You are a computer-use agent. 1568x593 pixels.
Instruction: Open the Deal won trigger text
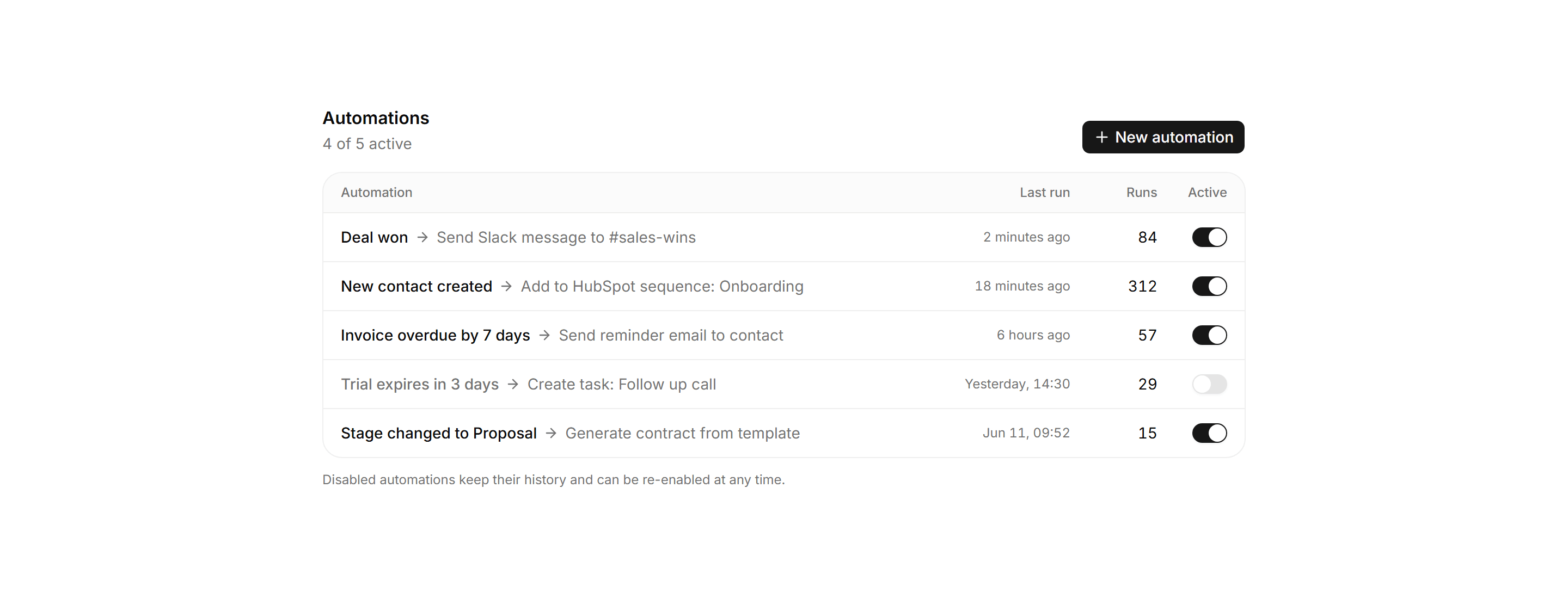375,237
